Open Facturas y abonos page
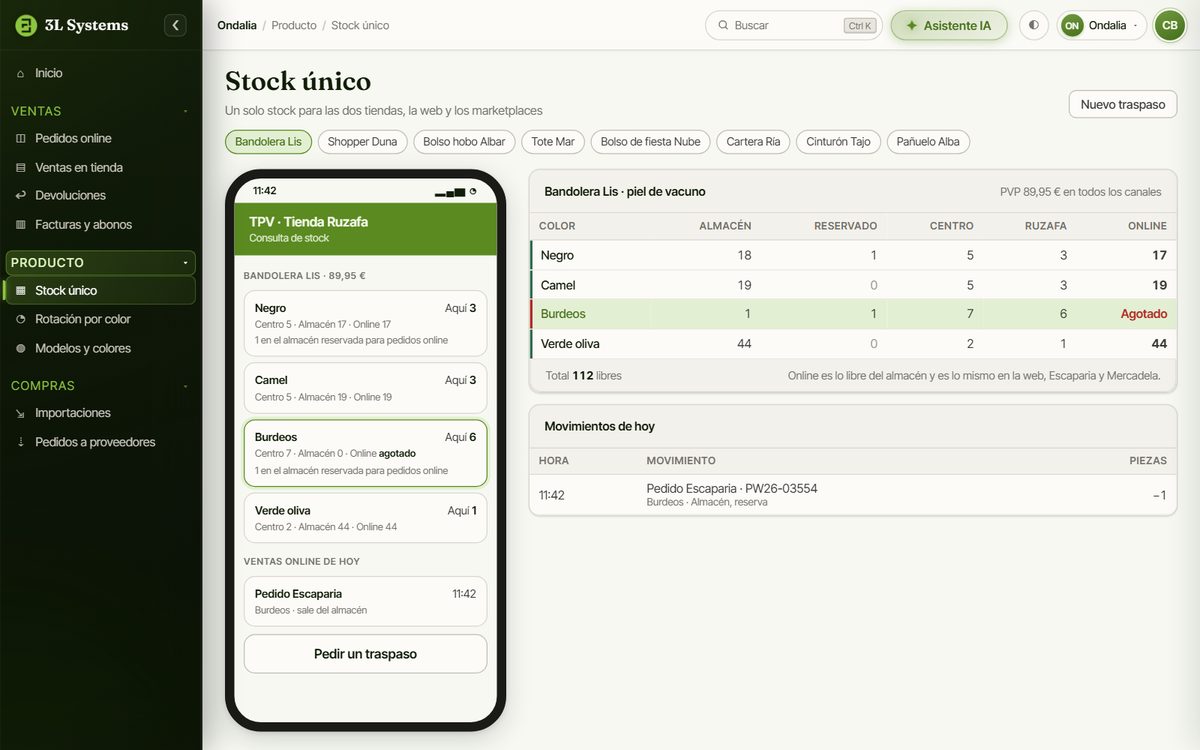1200x750 pixels. pyautogui.click(x=101, y=224)
